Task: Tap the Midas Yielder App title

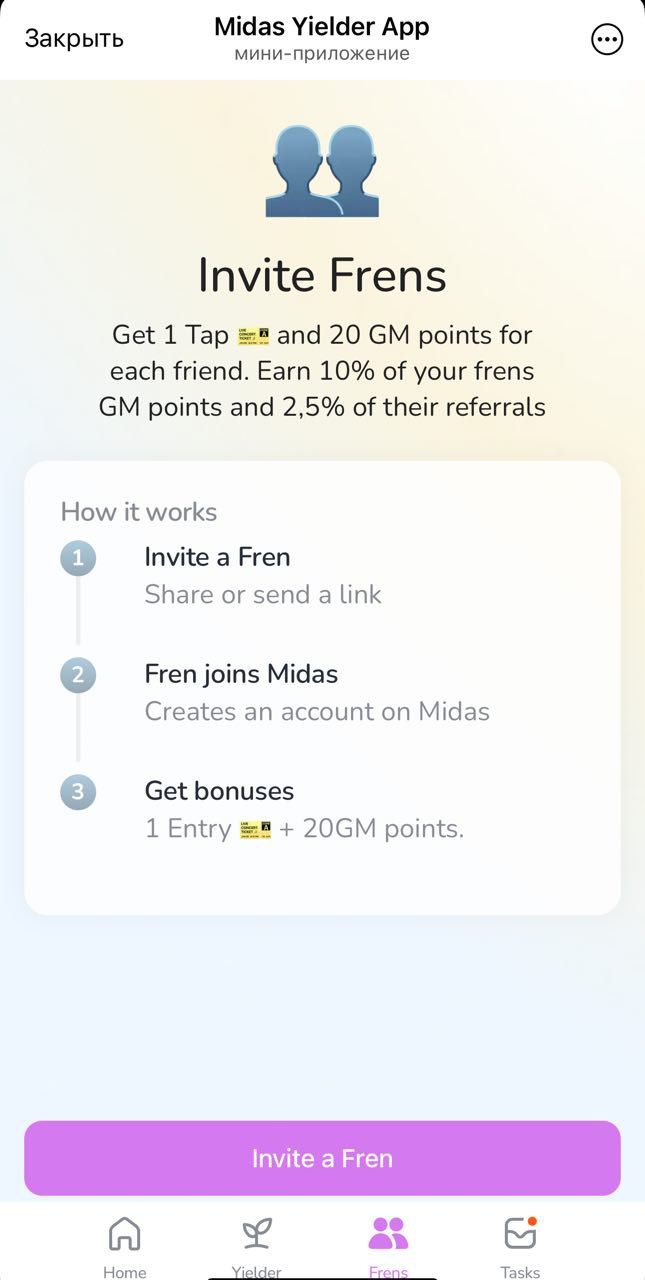Action: pyautogui.click(x=321, y=26)
